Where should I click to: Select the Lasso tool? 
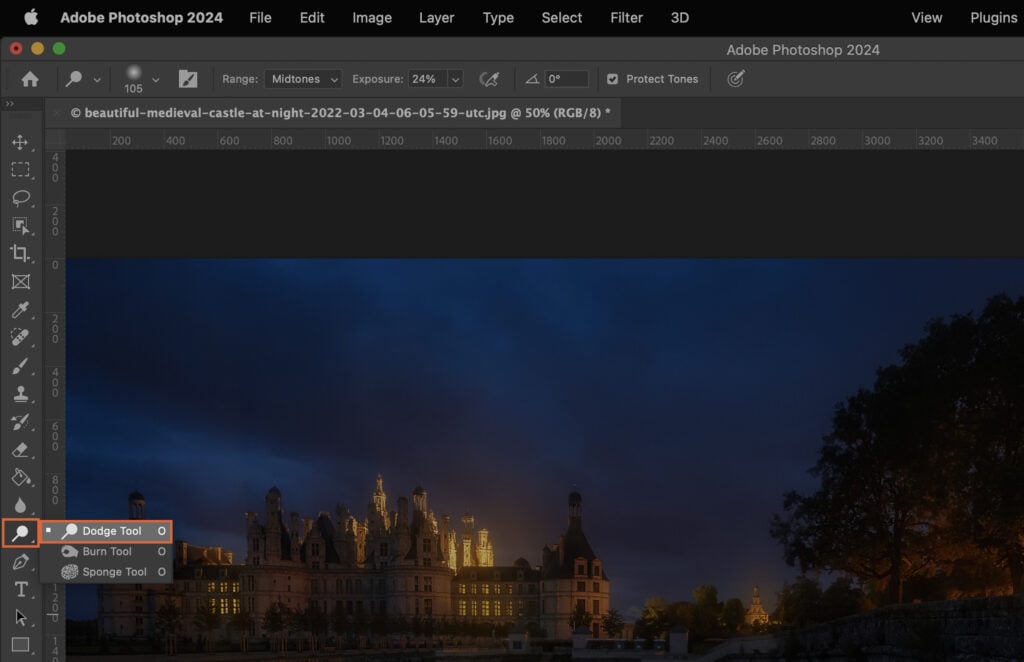pos(20,198)
